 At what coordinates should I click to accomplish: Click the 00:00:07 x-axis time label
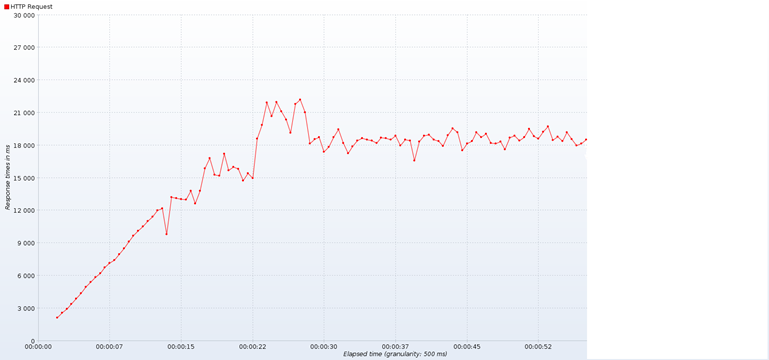tap(110, 346)
